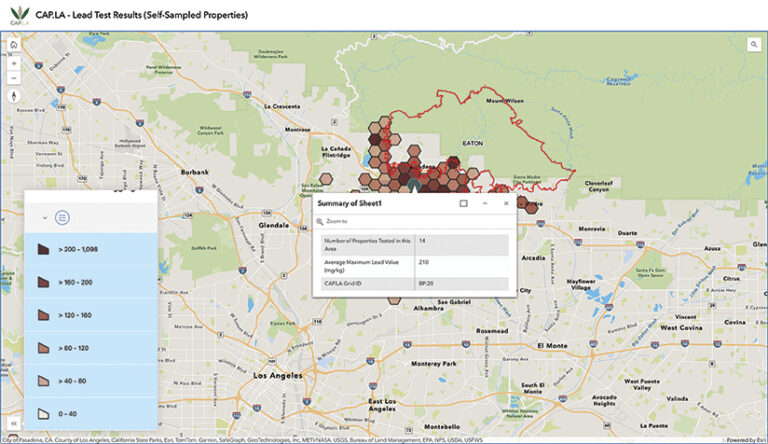Click the CAP.LA logo
This screenshot has height=444, width=768.
point(20,16)
